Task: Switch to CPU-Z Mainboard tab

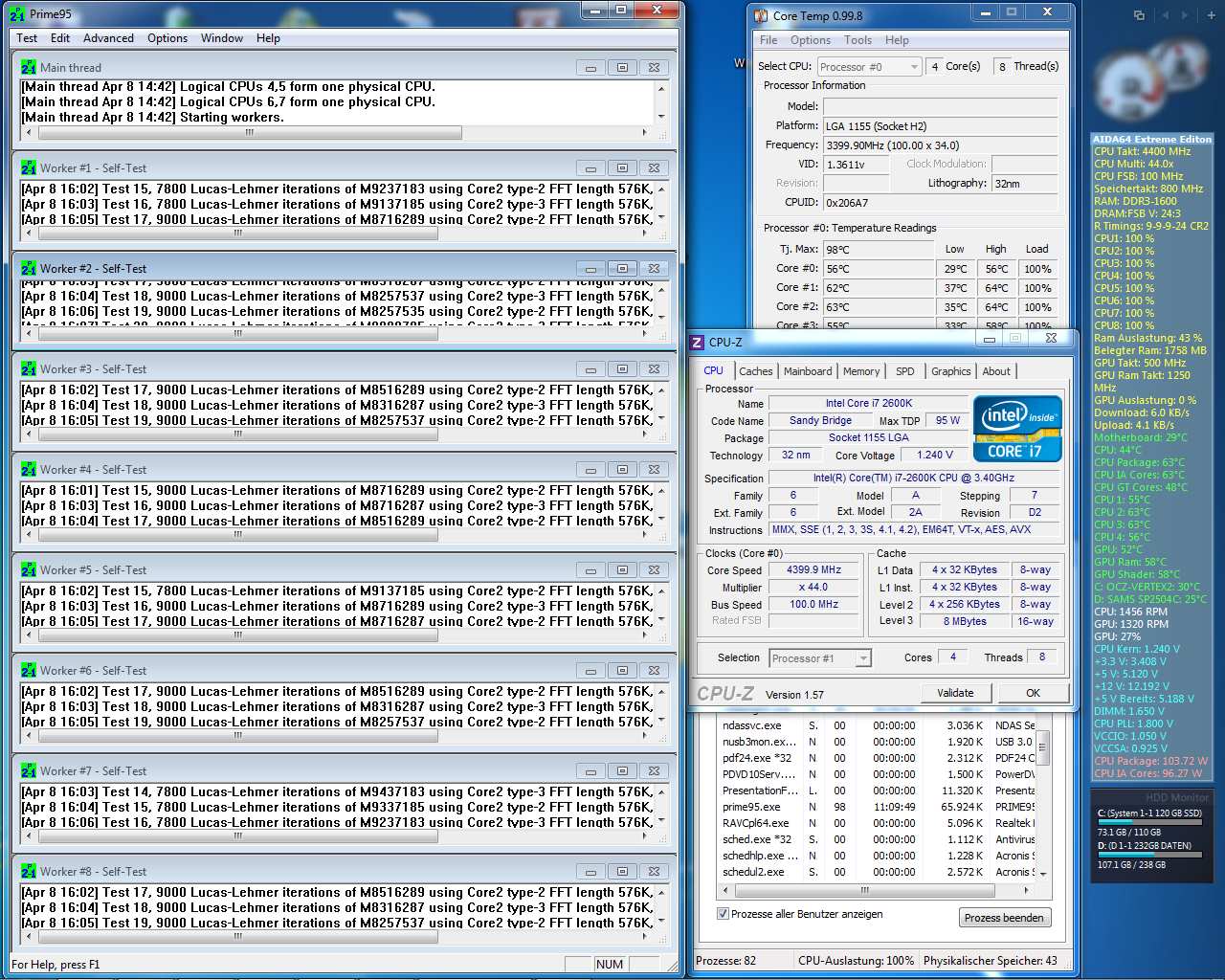Action: pos(808,371)
